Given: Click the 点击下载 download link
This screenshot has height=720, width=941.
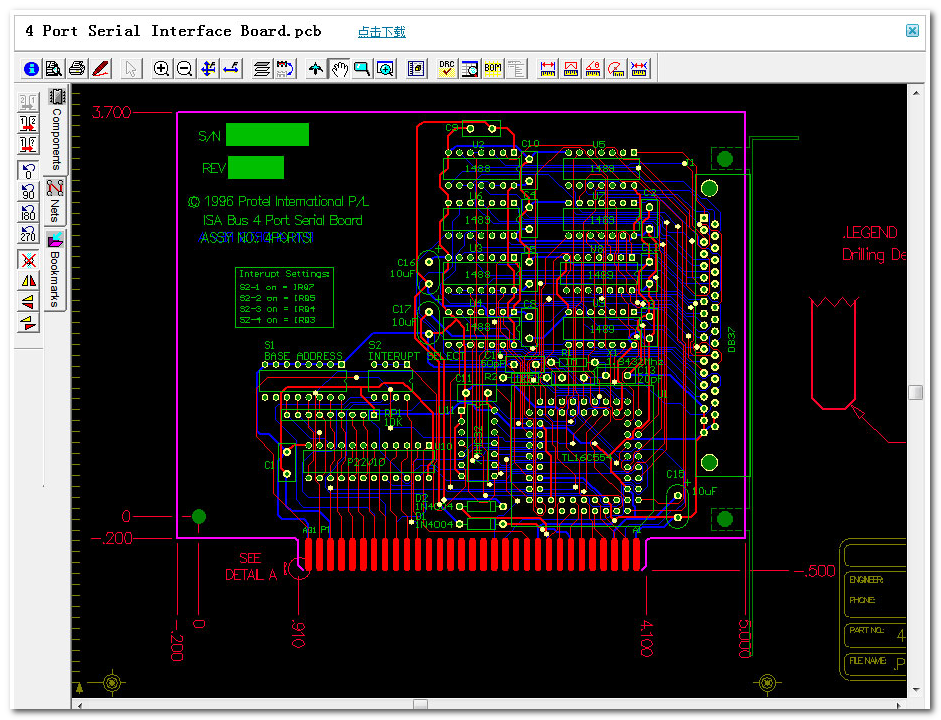Looking at the screenshot, I should (382, 32).
